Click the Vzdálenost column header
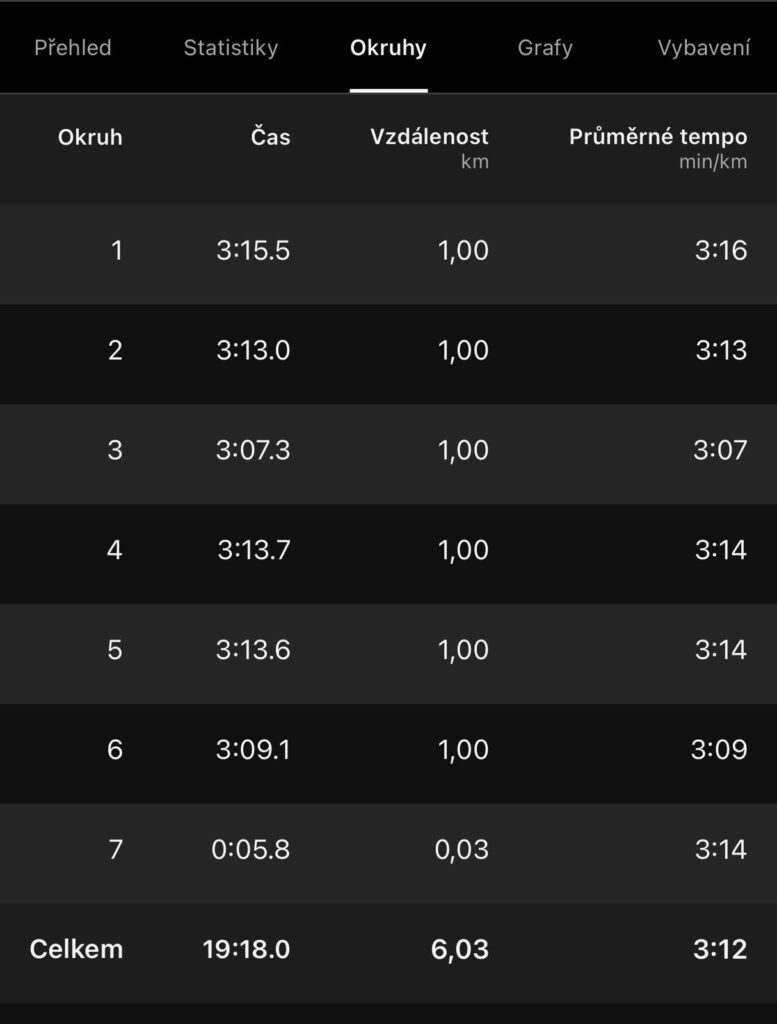This screenshot has height=1024, width=777. [429, 137]
